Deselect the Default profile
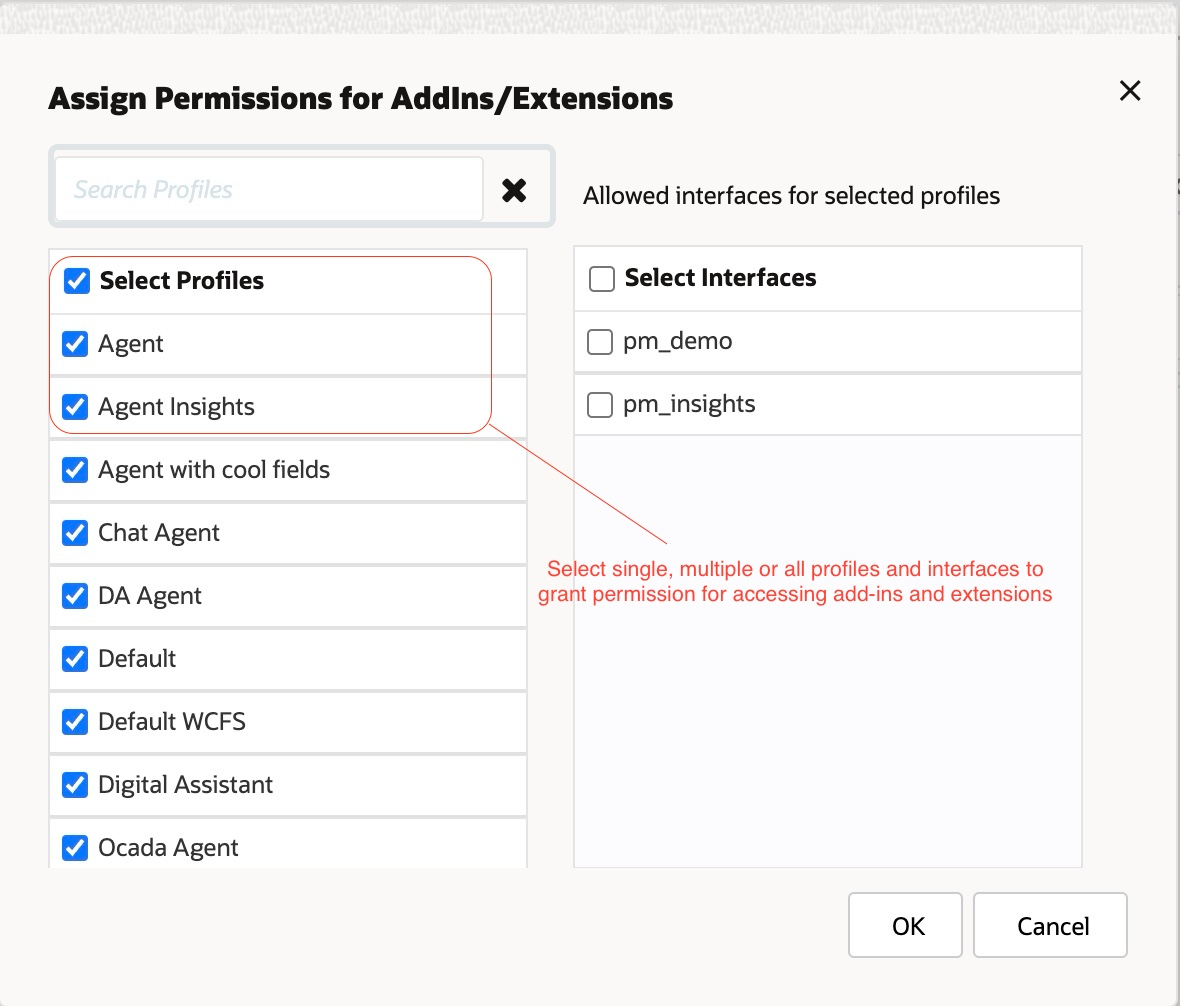The height and width of the screenshot is (1006, 1180). pos(76,658)
